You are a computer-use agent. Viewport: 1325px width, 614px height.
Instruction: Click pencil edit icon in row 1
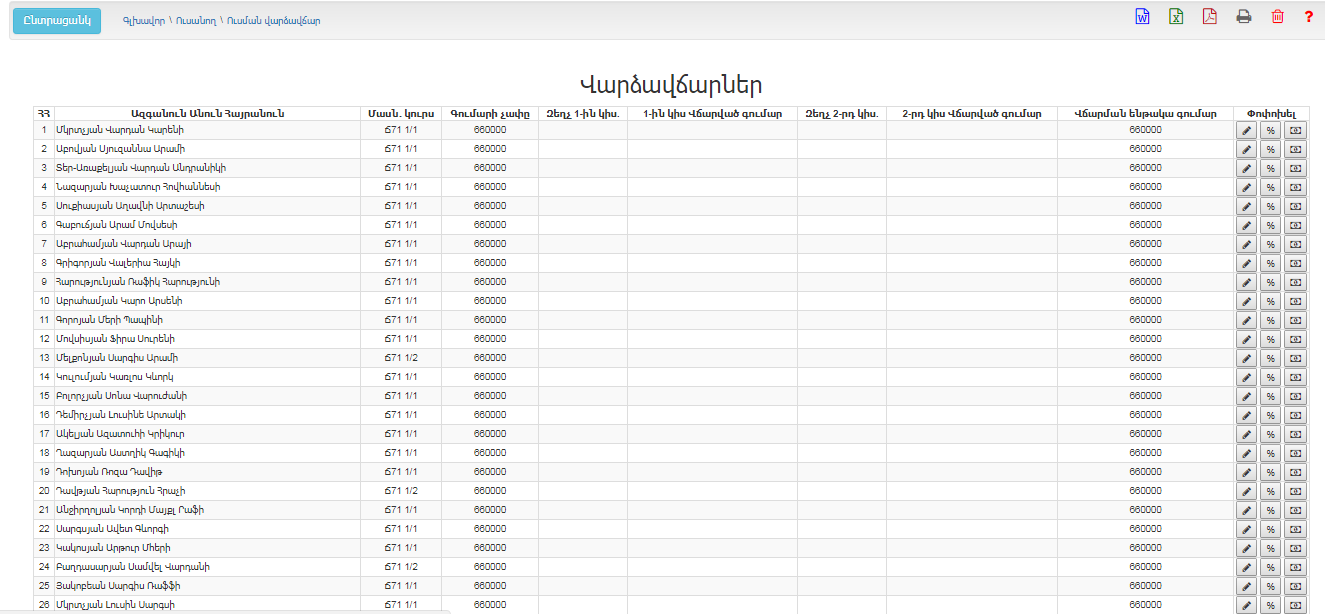[x=1246, y=131]
